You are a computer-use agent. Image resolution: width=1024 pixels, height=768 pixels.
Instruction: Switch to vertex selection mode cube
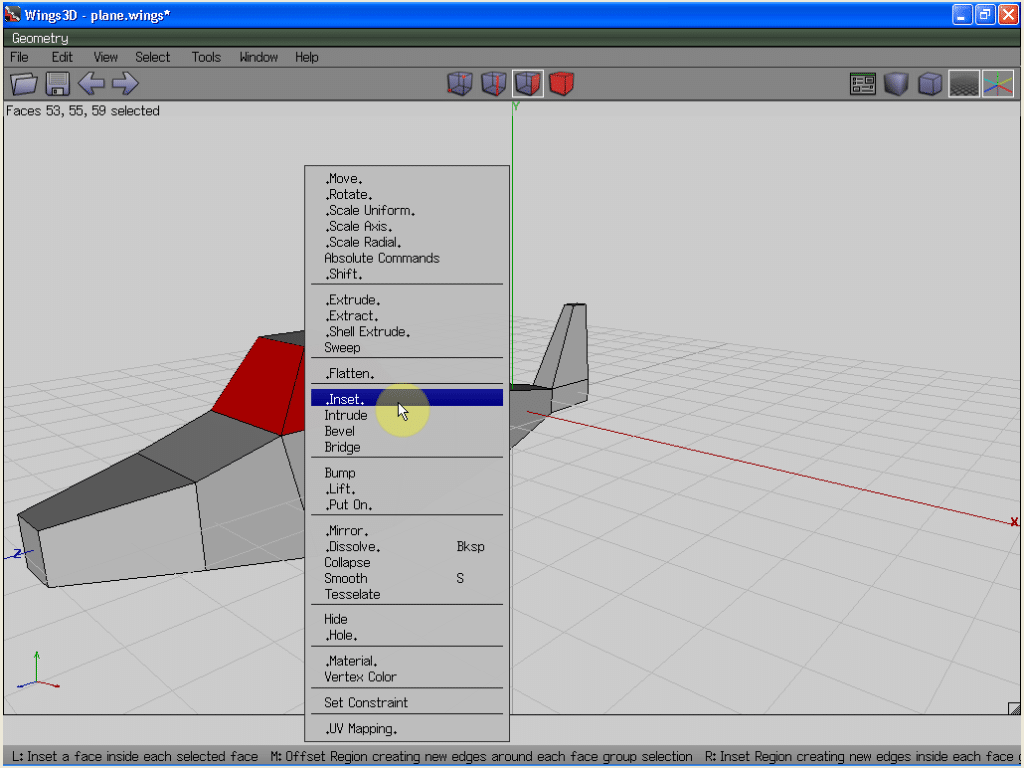pyautogui.click(x=460, y=84)
